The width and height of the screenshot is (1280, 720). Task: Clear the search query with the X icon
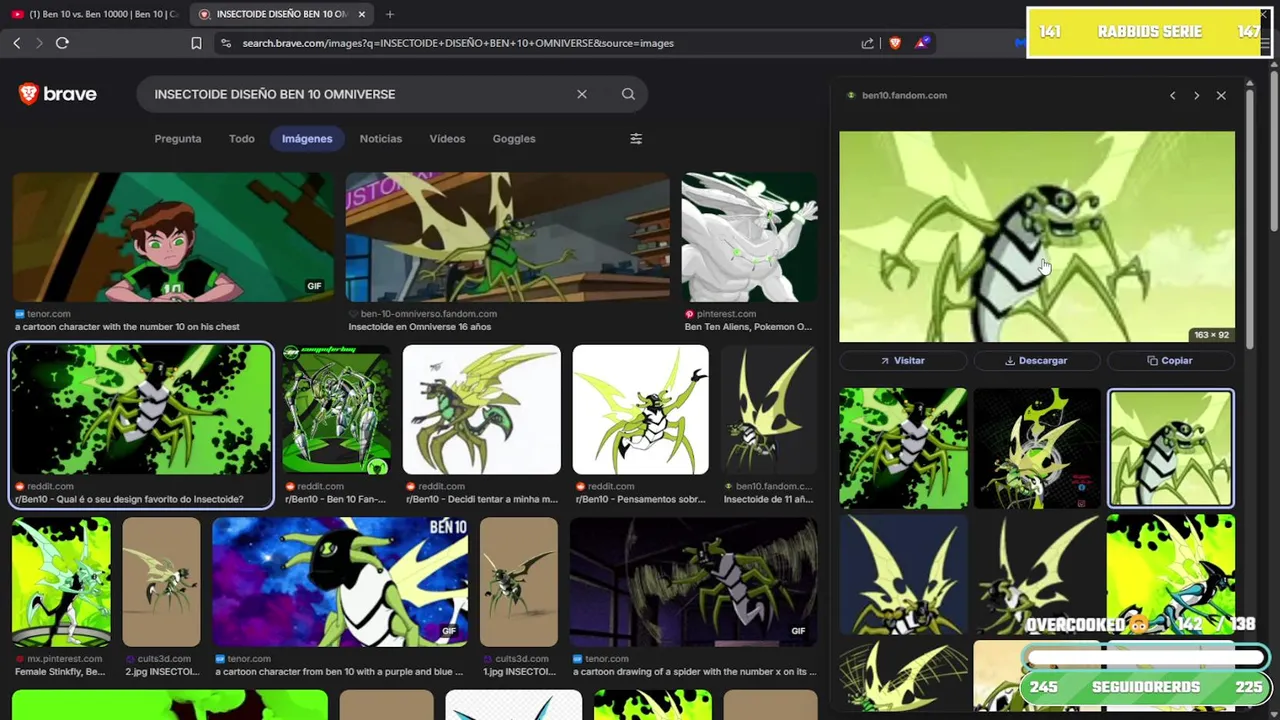(x=582, y=94)
